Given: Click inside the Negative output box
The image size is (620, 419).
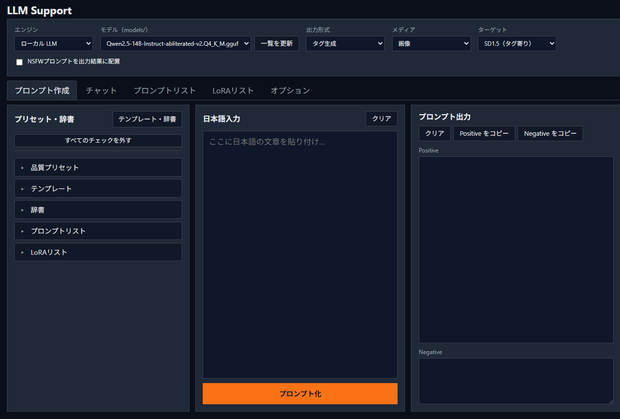Looking at the screenshot, I should (x=516, y=381).
